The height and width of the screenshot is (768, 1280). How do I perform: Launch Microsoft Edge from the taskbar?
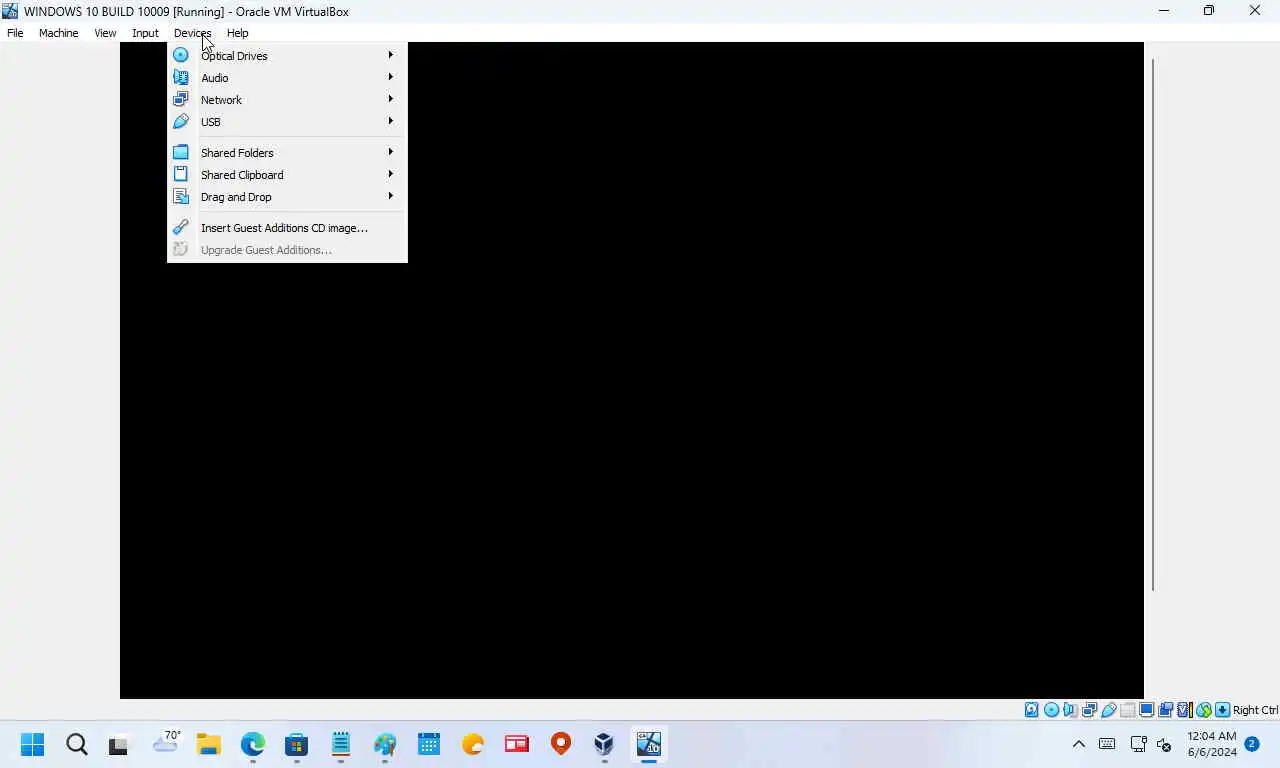coord(252,744)
